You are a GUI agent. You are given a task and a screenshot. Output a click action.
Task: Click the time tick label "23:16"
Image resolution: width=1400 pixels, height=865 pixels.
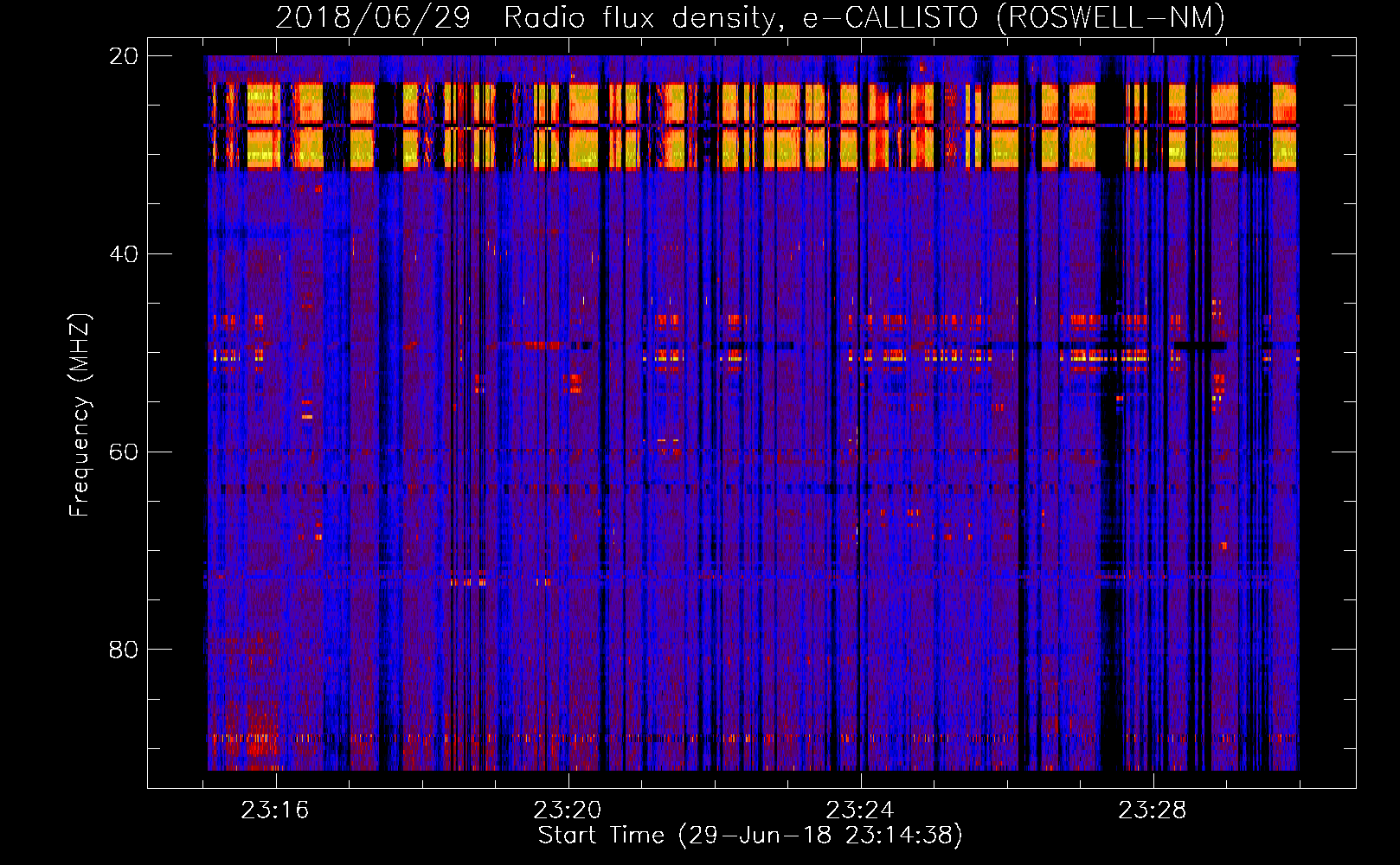[275, 810]
